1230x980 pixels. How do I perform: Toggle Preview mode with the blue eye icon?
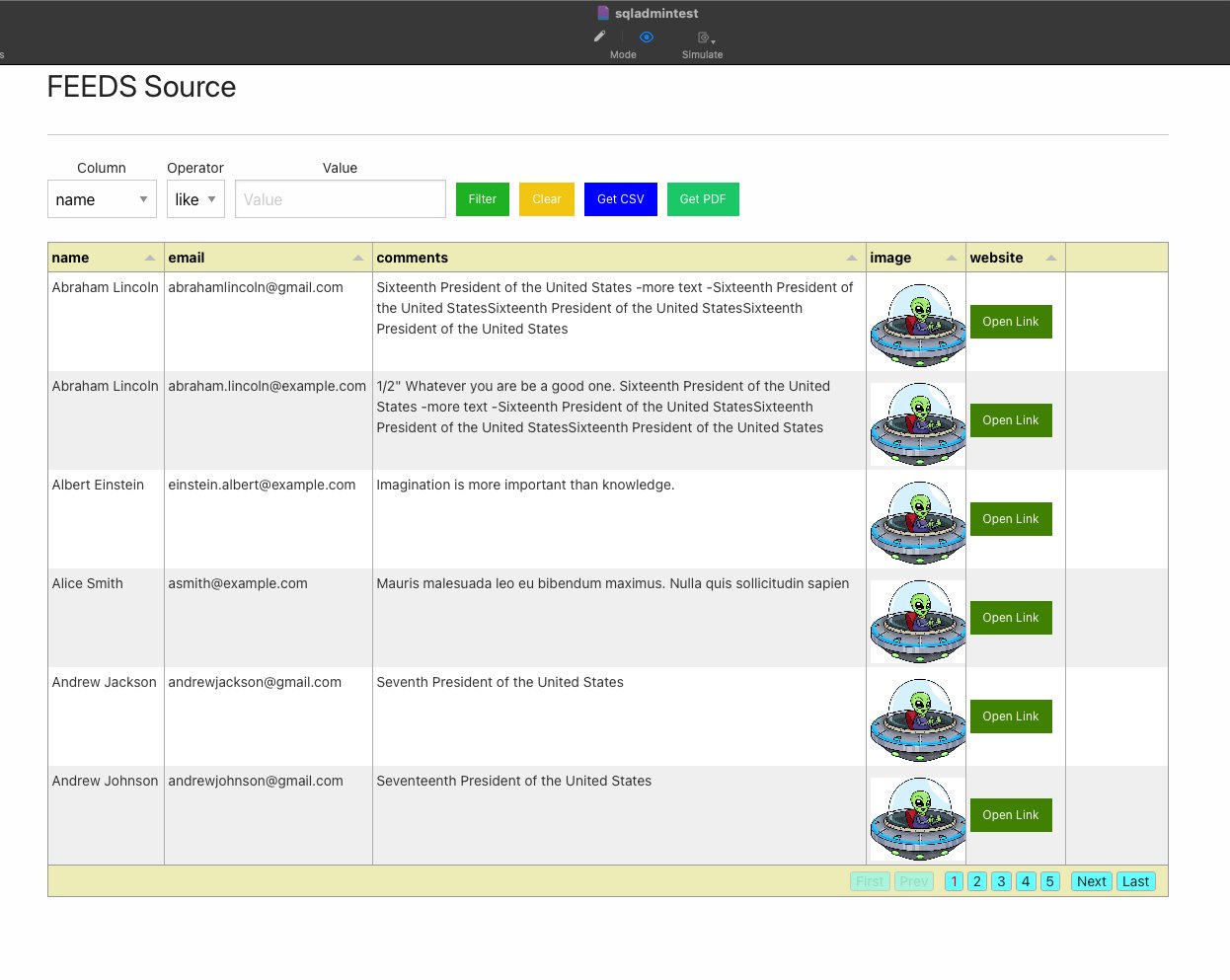(x=645, y=36)
